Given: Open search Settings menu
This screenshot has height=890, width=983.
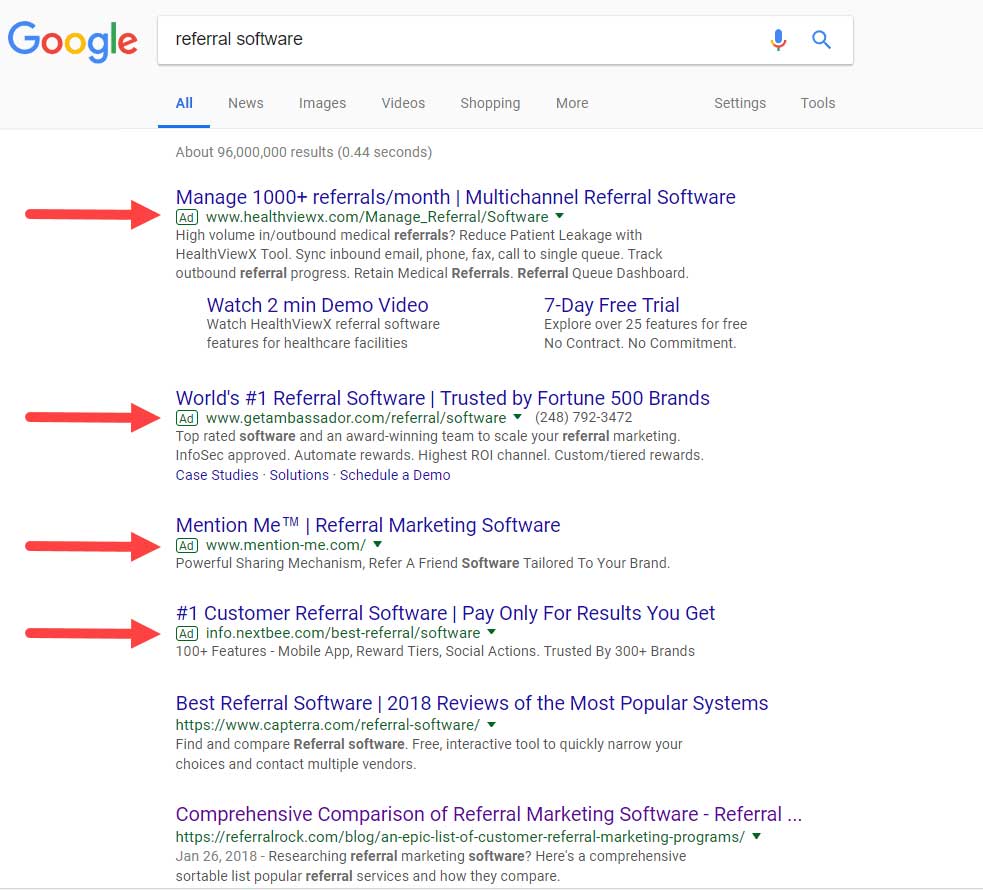Looking at the screenshot, I should point(740,103).
